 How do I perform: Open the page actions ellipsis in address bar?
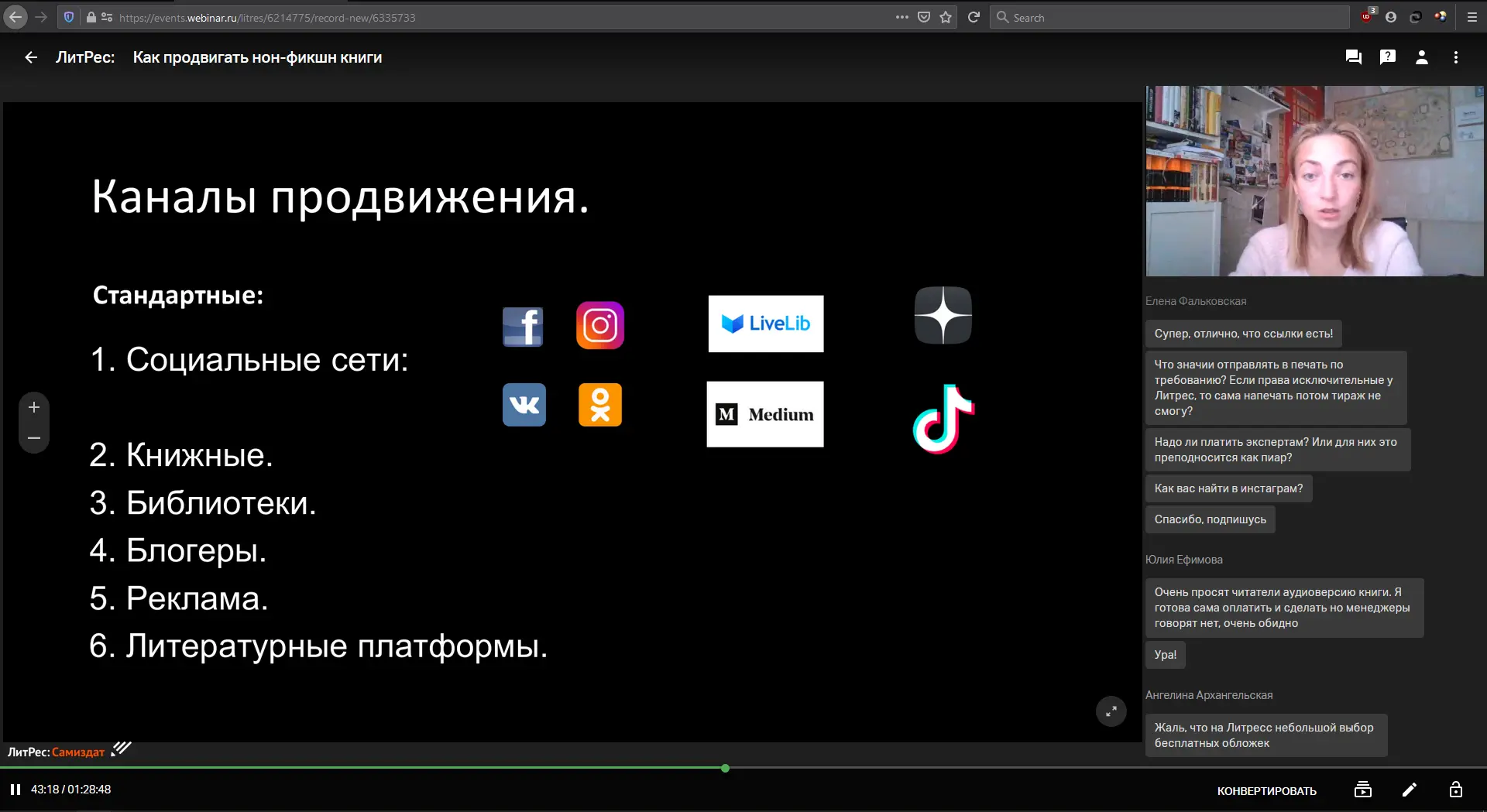pos(901,17)
